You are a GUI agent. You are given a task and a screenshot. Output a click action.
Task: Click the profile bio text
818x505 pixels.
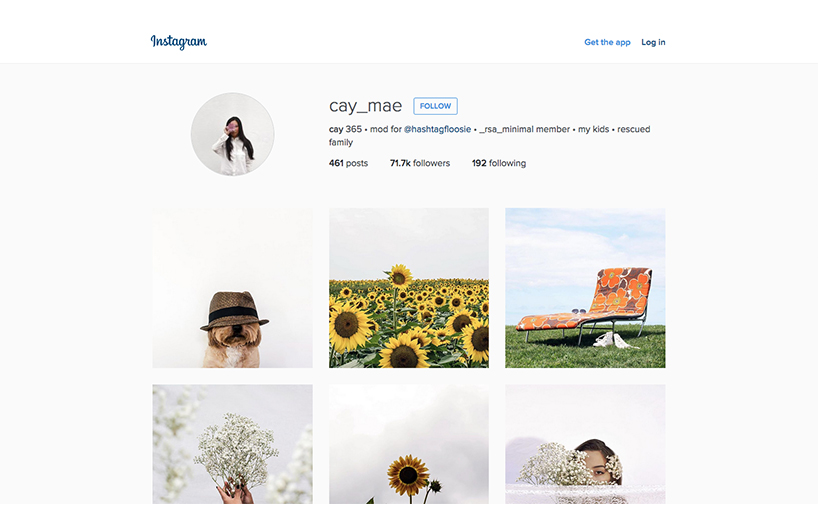(489, 136)
